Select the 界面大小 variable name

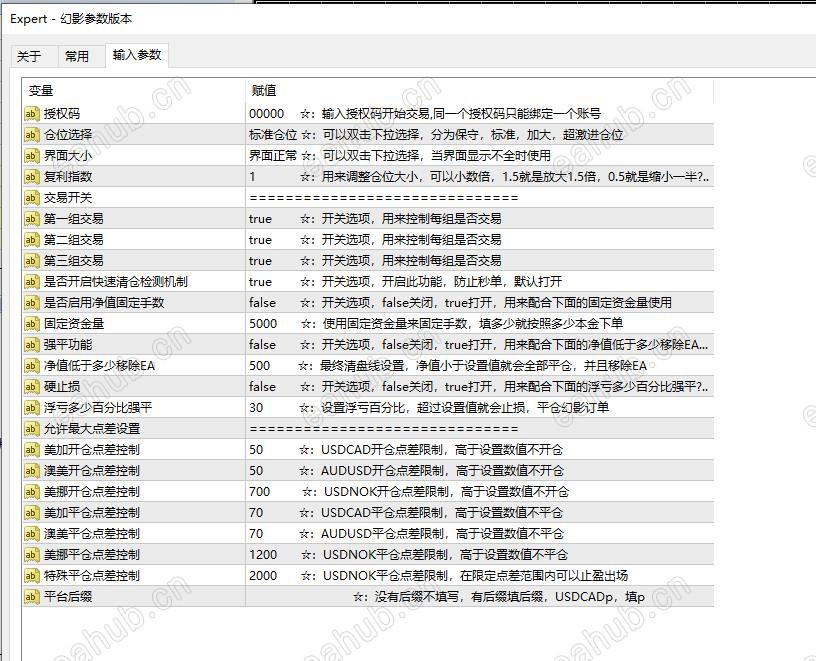coord(68,156)
